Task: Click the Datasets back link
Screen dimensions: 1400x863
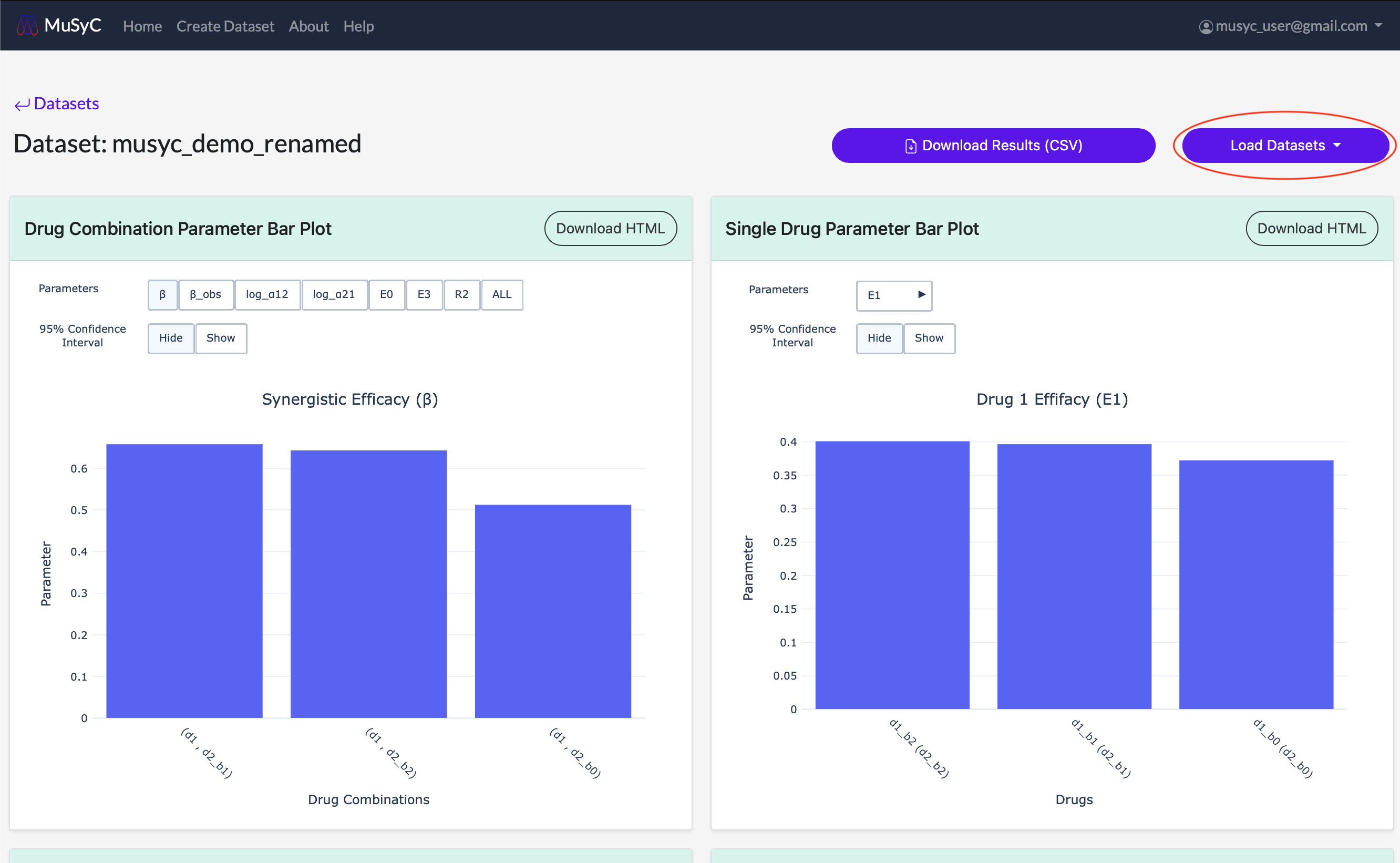Action: tap(66, 104)
